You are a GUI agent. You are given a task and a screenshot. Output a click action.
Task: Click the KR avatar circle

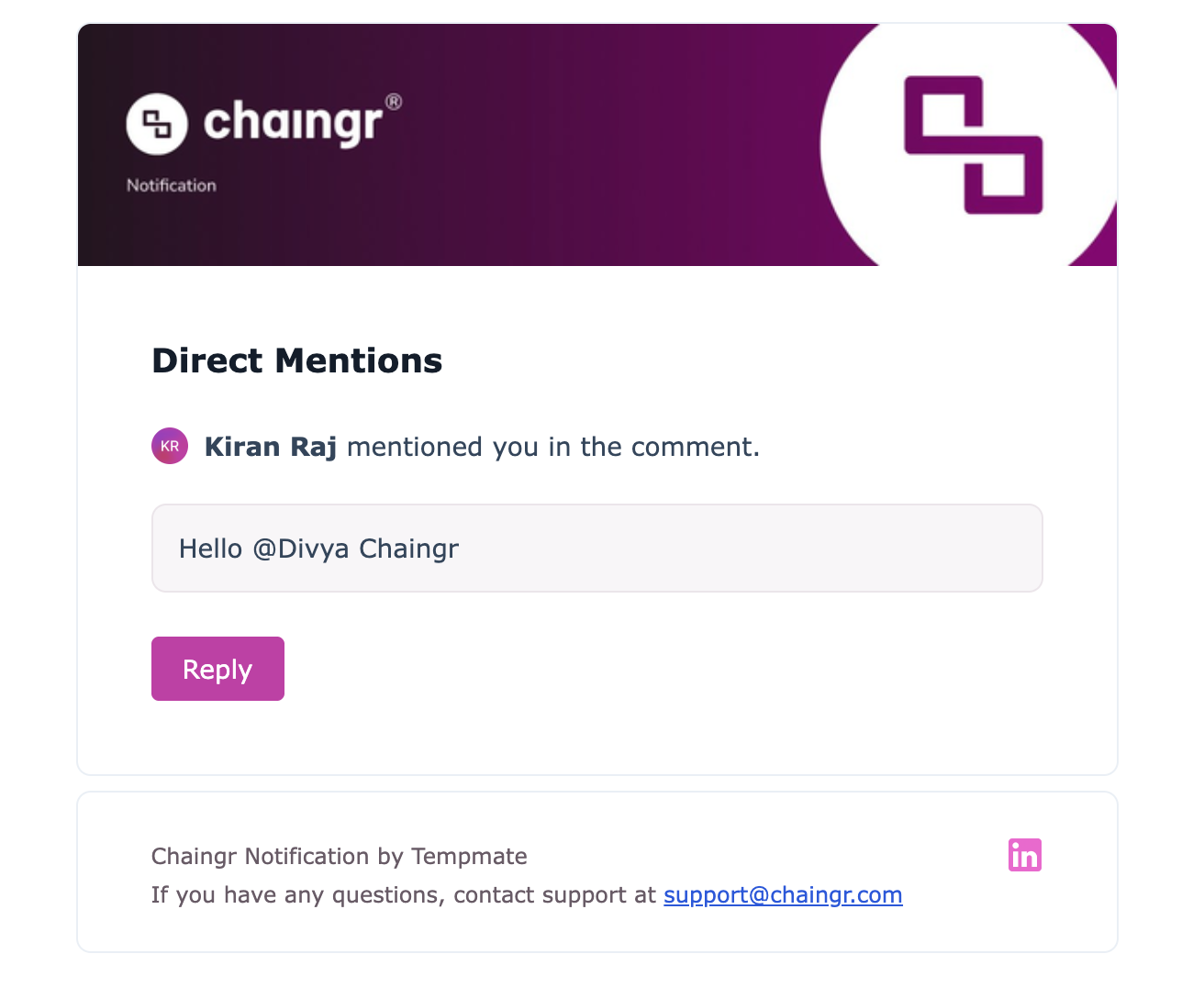170,446
